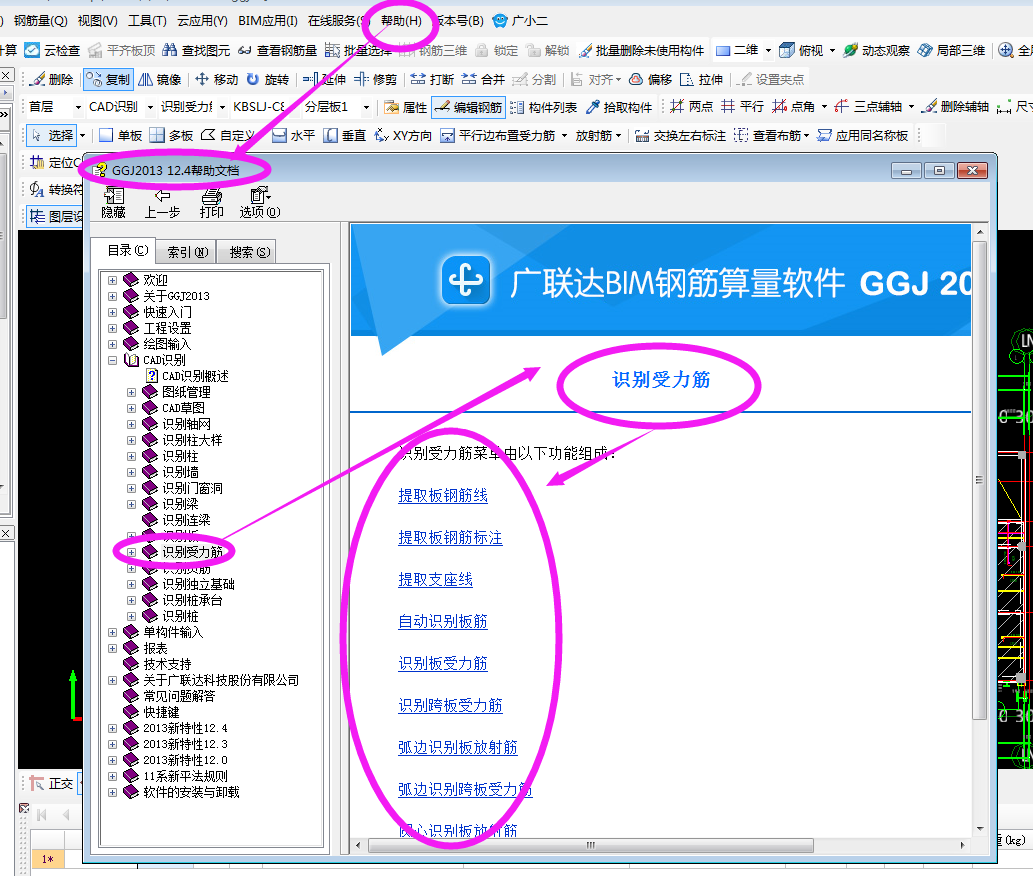Select the 移动 move tool
This screenshot has width=1033, height=876.
(x=216, y=79)
